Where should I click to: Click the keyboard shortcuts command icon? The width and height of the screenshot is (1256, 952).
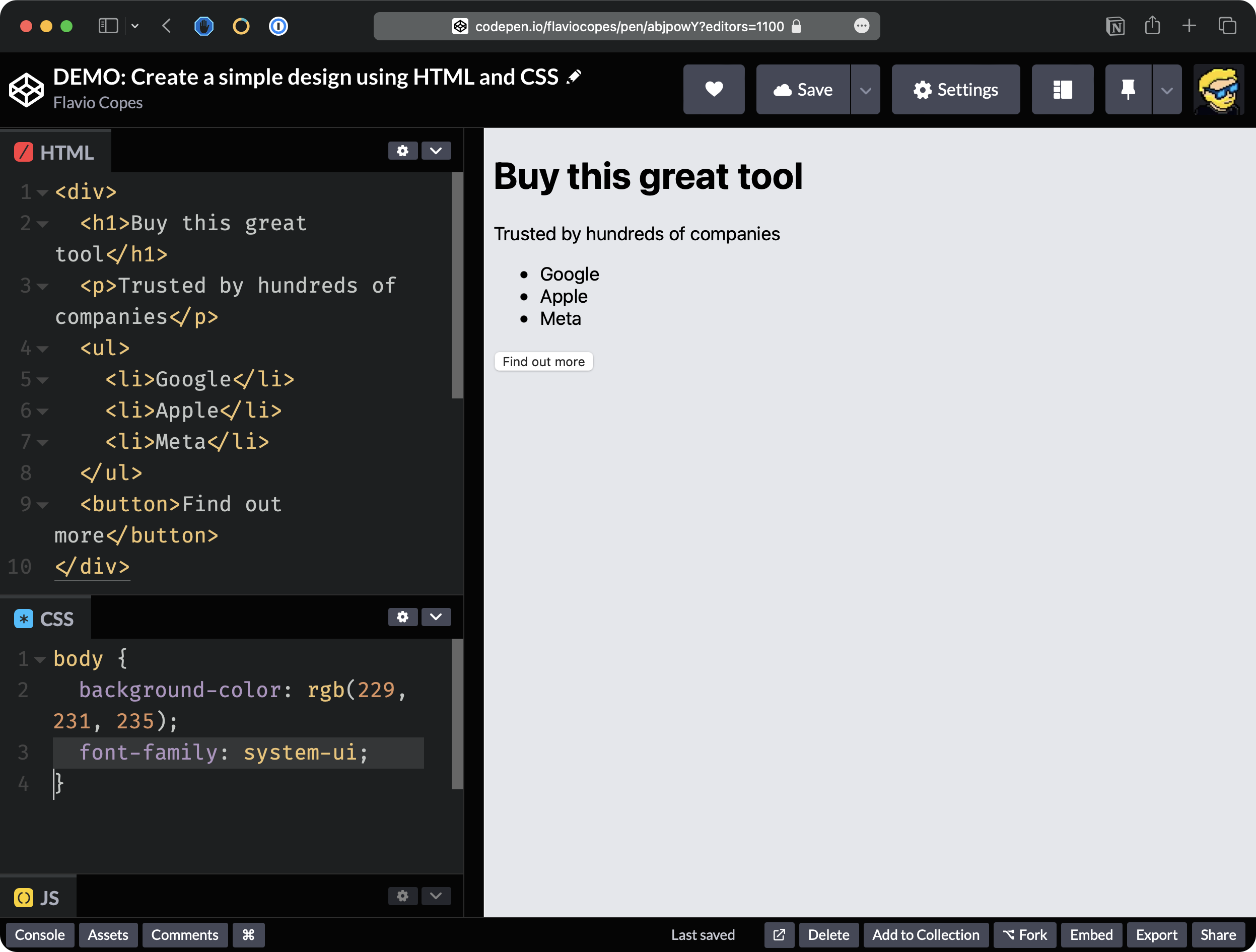tap(248, 935)
